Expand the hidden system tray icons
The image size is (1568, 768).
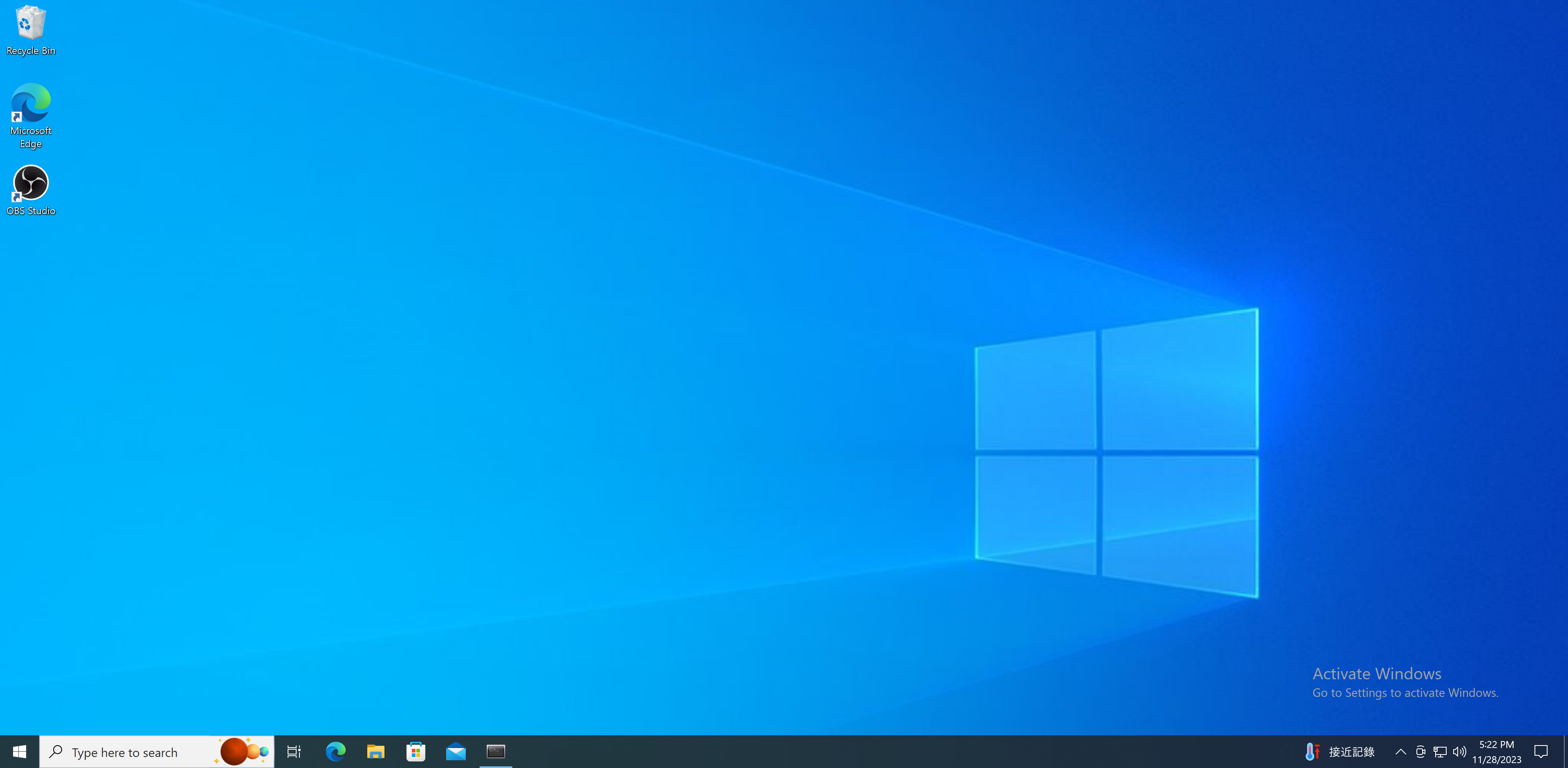pyautogui.click(x=1400, y=752)
